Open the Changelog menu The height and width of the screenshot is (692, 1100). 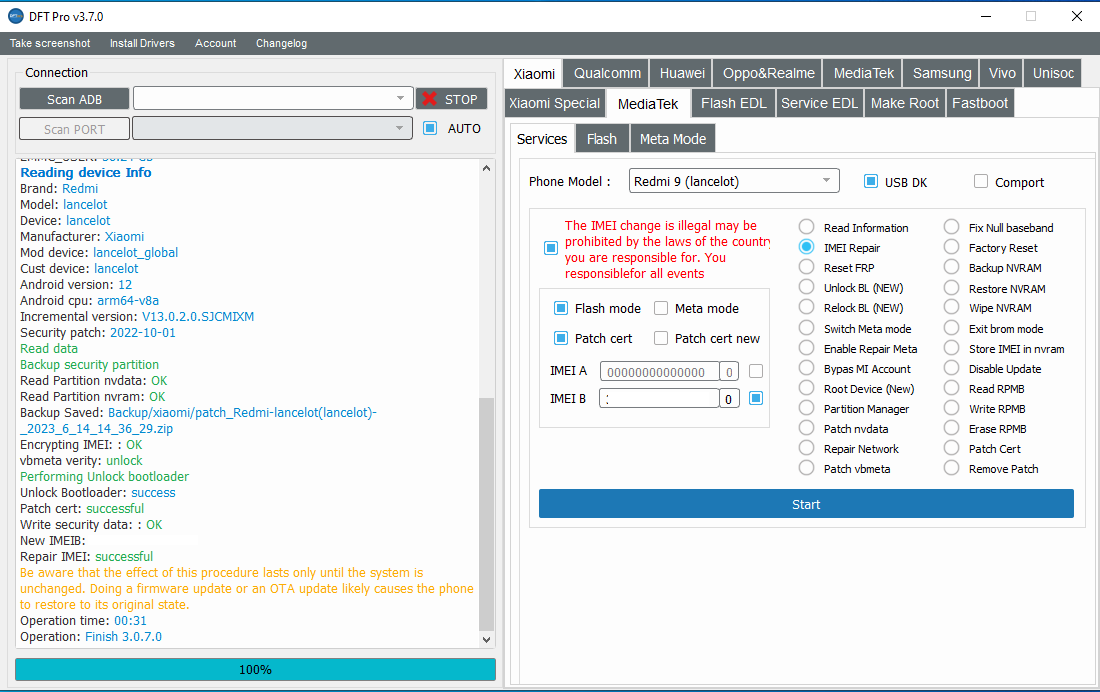point(281,44)
